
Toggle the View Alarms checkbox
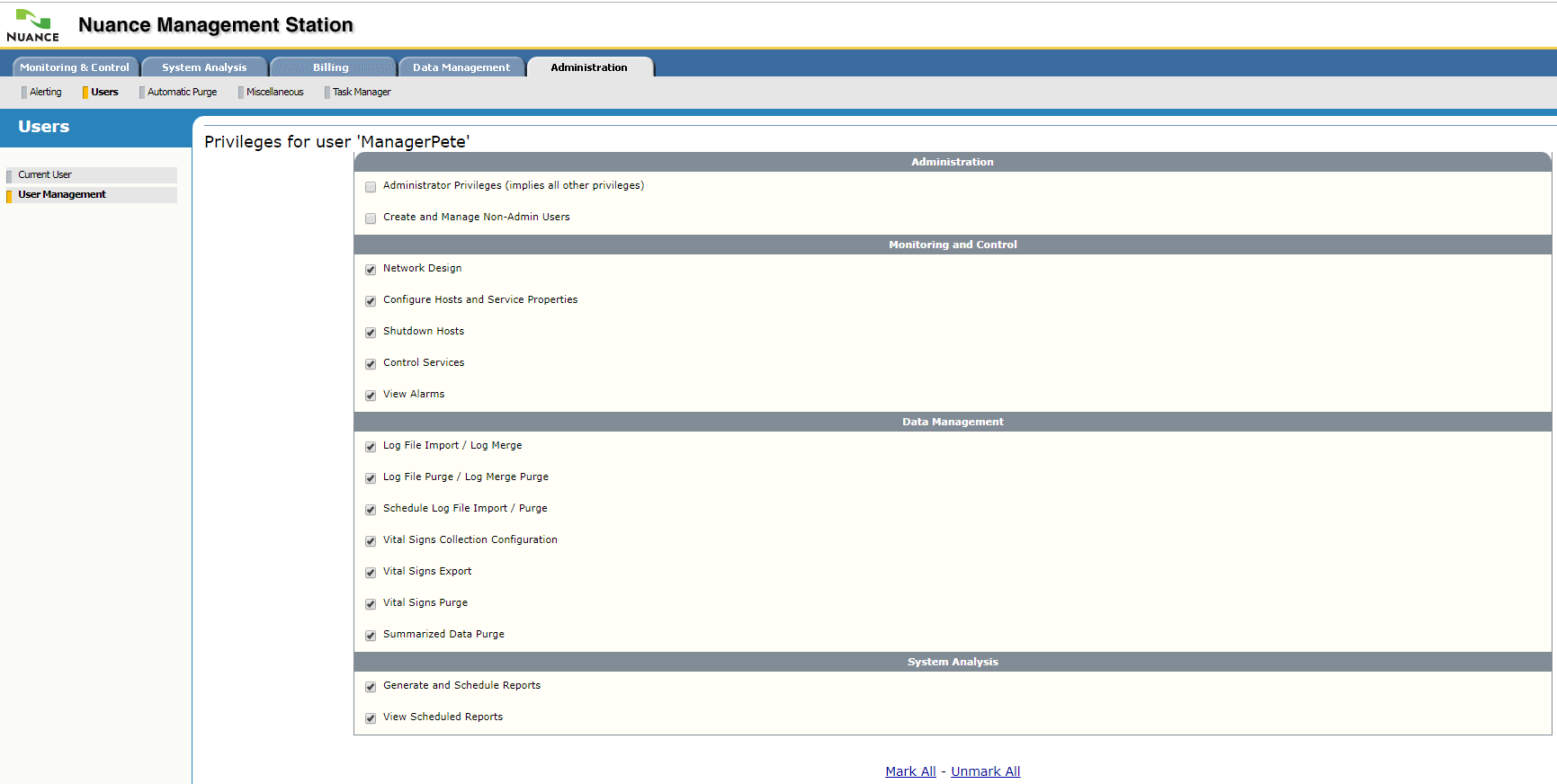click(371, 396)
